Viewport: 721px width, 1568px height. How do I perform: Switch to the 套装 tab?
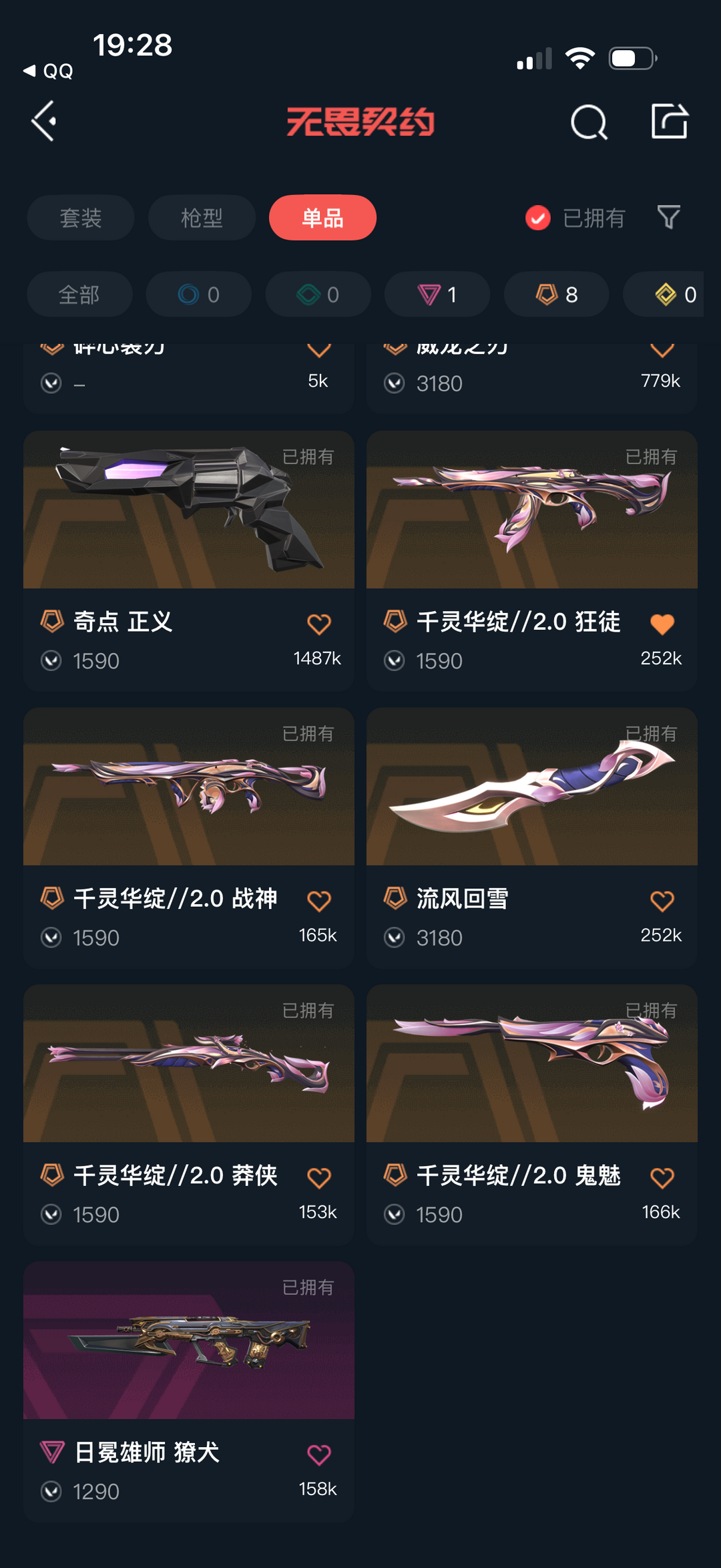coord(81,218)
